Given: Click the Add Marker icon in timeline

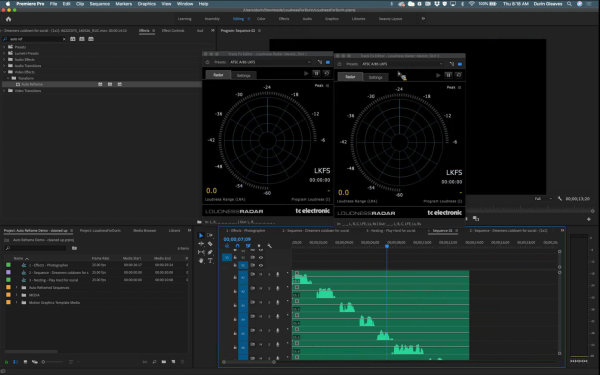Looking at the screenshot, I should (x=259, y=246).
